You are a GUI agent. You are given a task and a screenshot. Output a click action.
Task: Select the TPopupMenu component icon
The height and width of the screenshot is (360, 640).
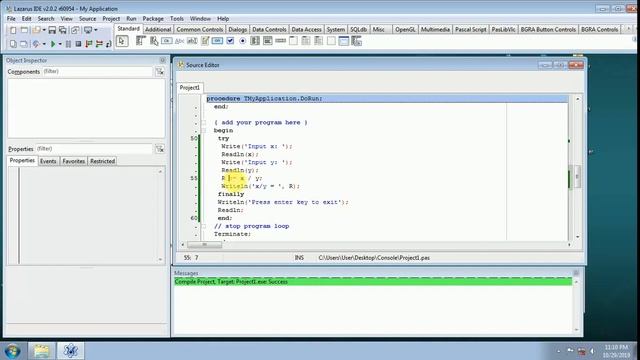(x=154, y=41)
